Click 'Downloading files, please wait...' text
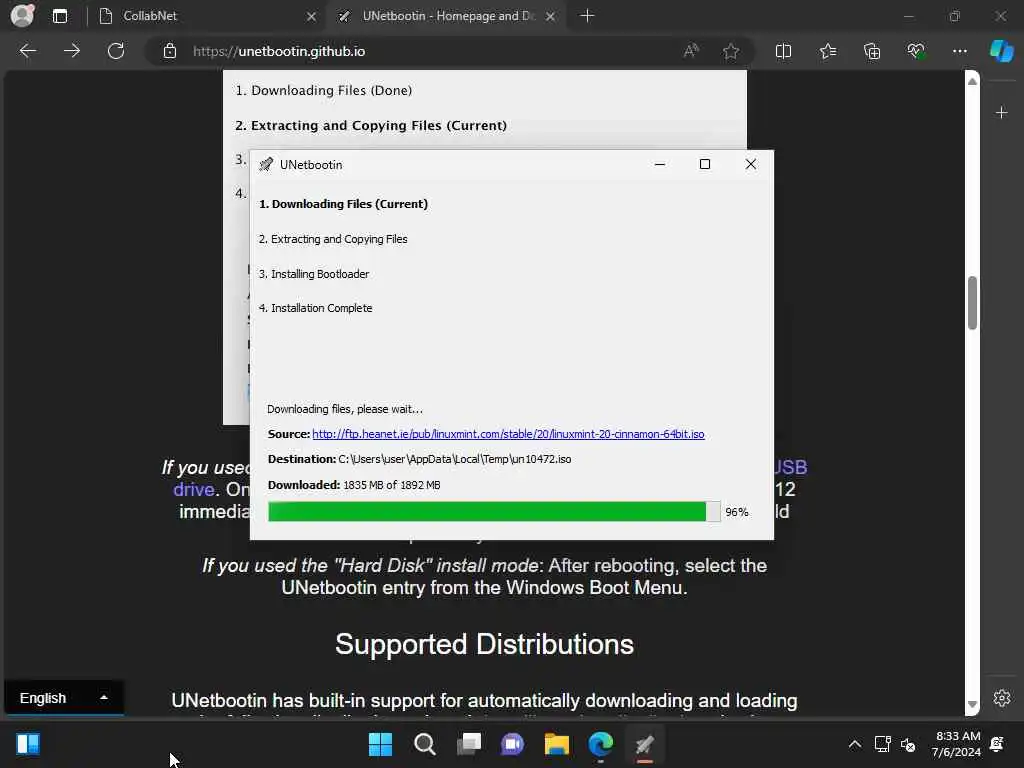The width and height of the screenshot is (1024, 768). tap(345, 409)
